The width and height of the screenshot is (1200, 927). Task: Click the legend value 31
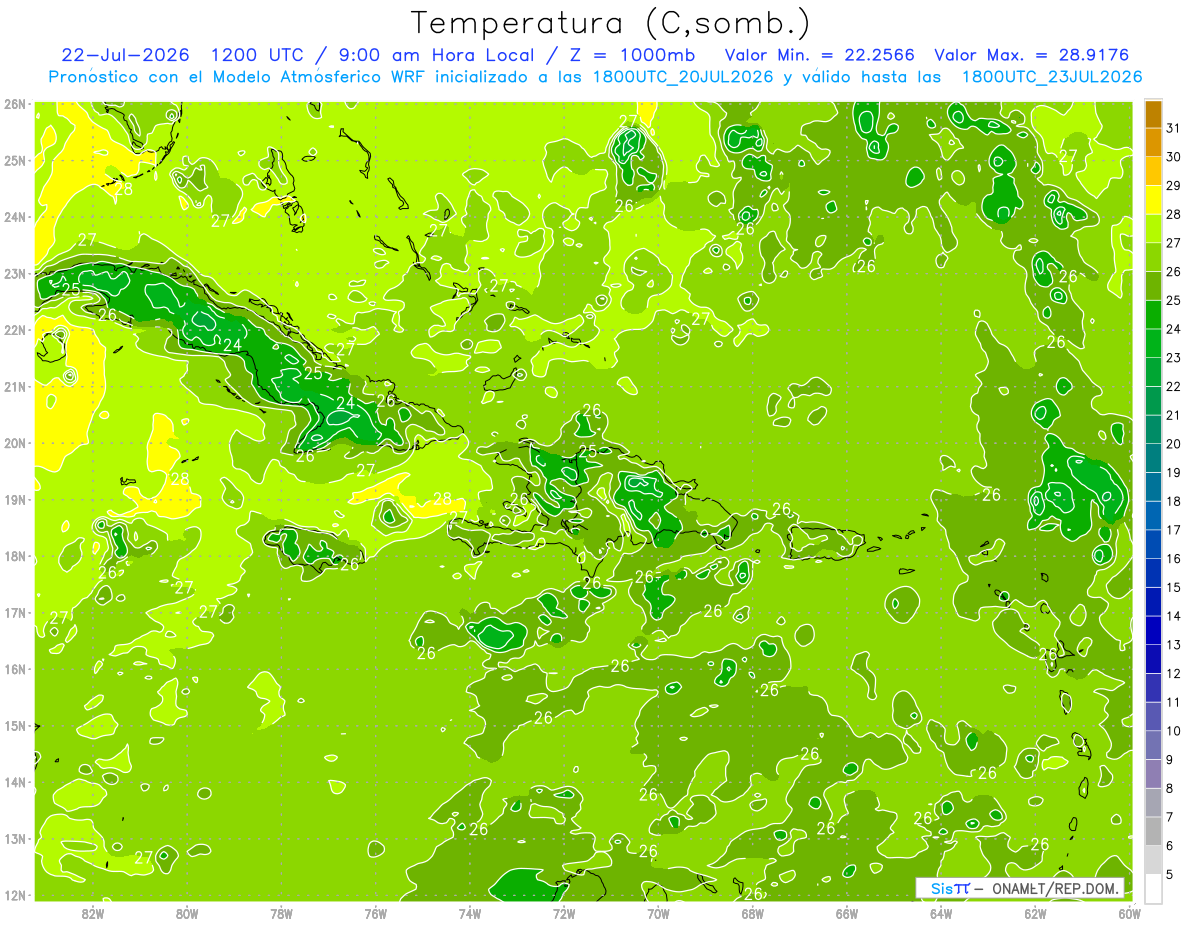(x=1174, y=127)
